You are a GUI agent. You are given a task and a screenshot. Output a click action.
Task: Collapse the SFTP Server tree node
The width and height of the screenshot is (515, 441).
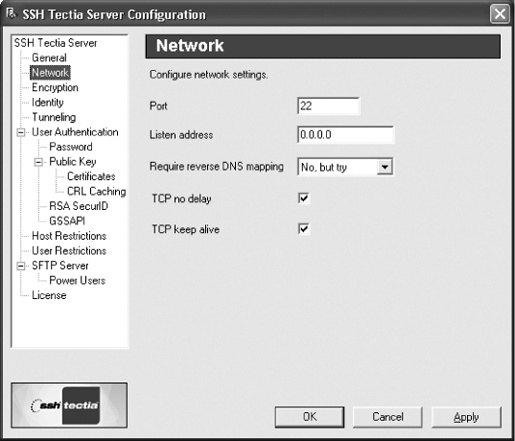[x=21, y=266]
